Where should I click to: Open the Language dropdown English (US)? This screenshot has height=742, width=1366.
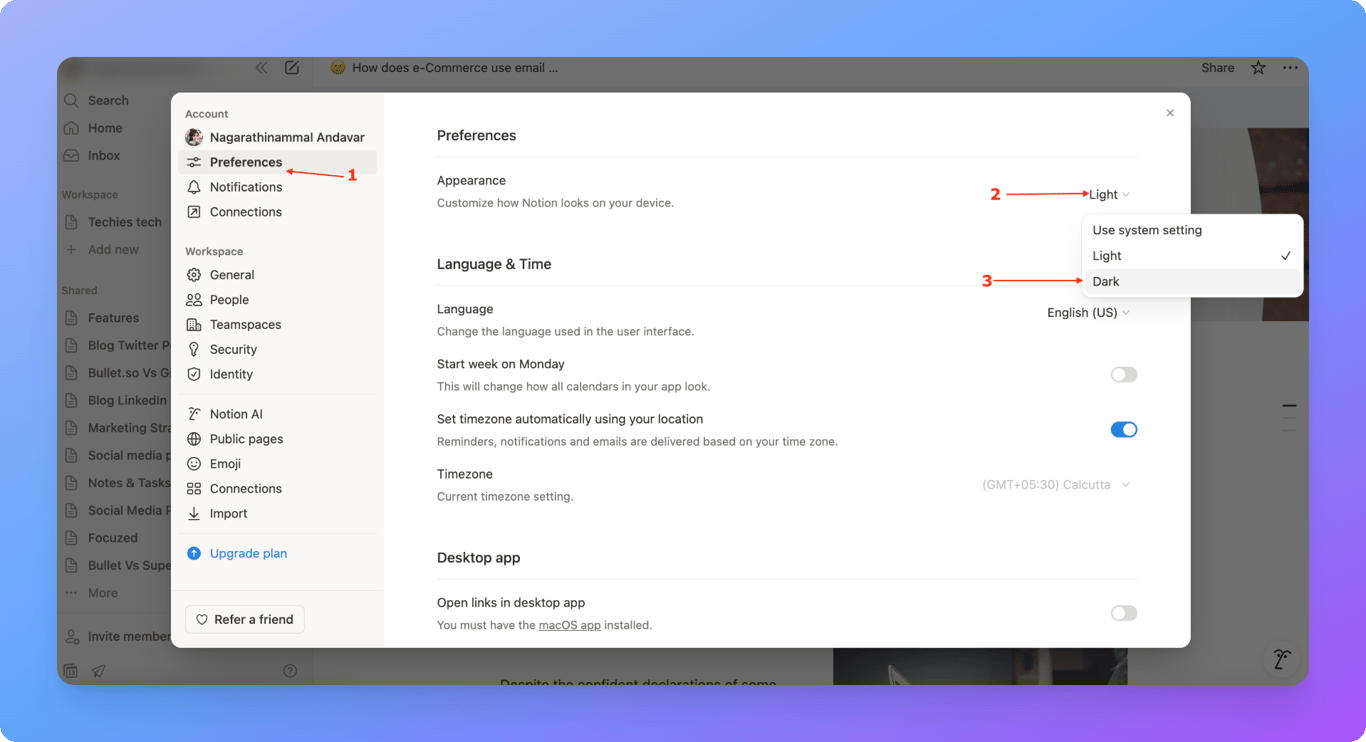(x=1088, y=313)
